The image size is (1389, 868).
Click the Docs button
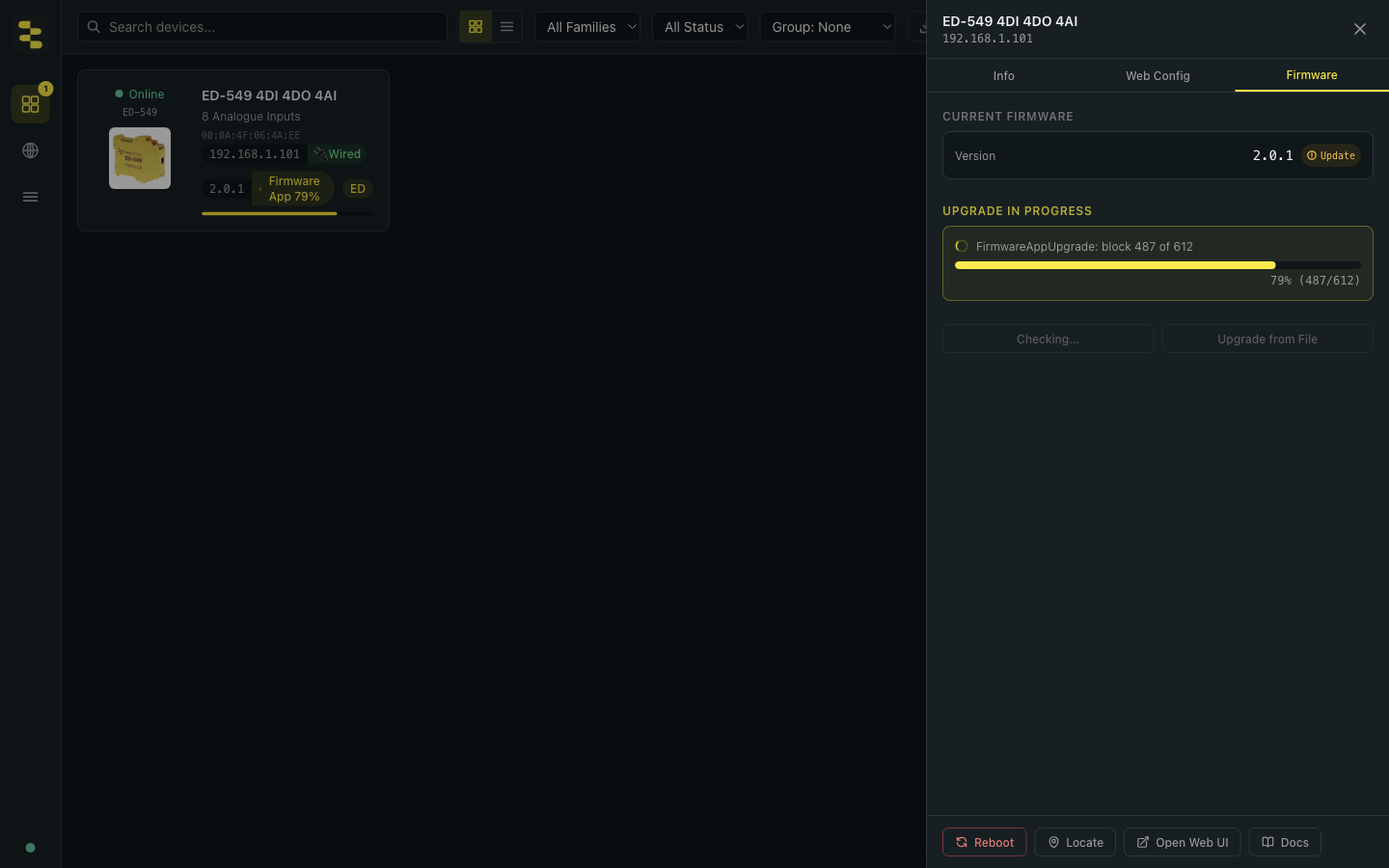coord(1285,842)
